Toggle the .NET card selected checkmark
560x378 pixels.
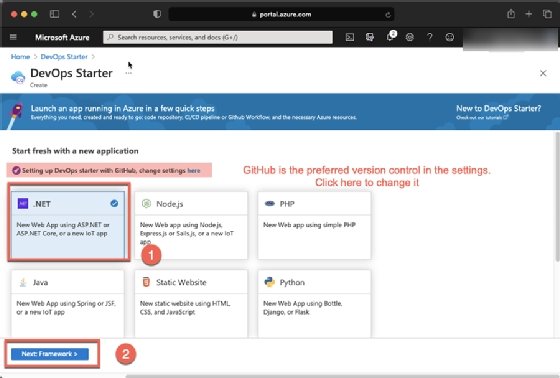click(114, 203)
